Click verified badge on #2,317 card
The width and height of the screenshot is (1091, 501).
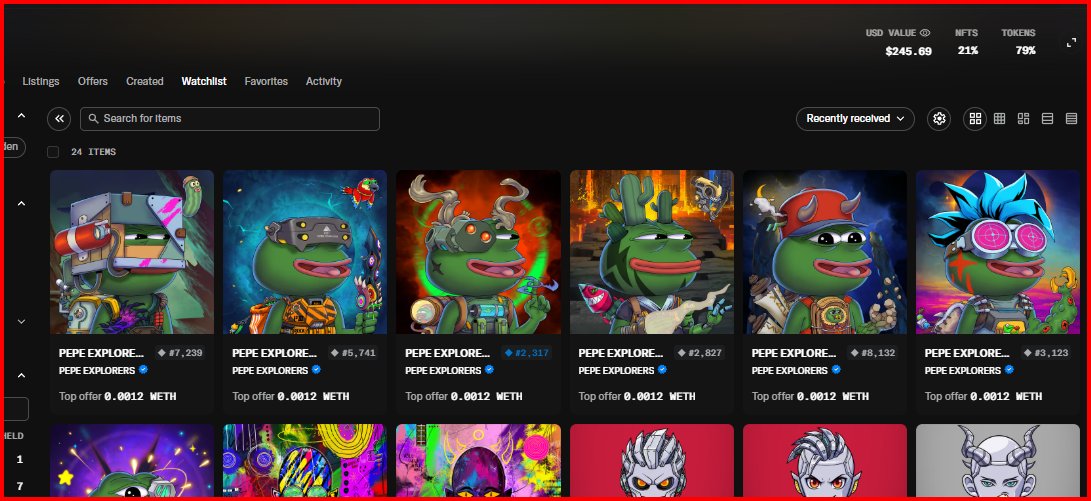(489, 369)
